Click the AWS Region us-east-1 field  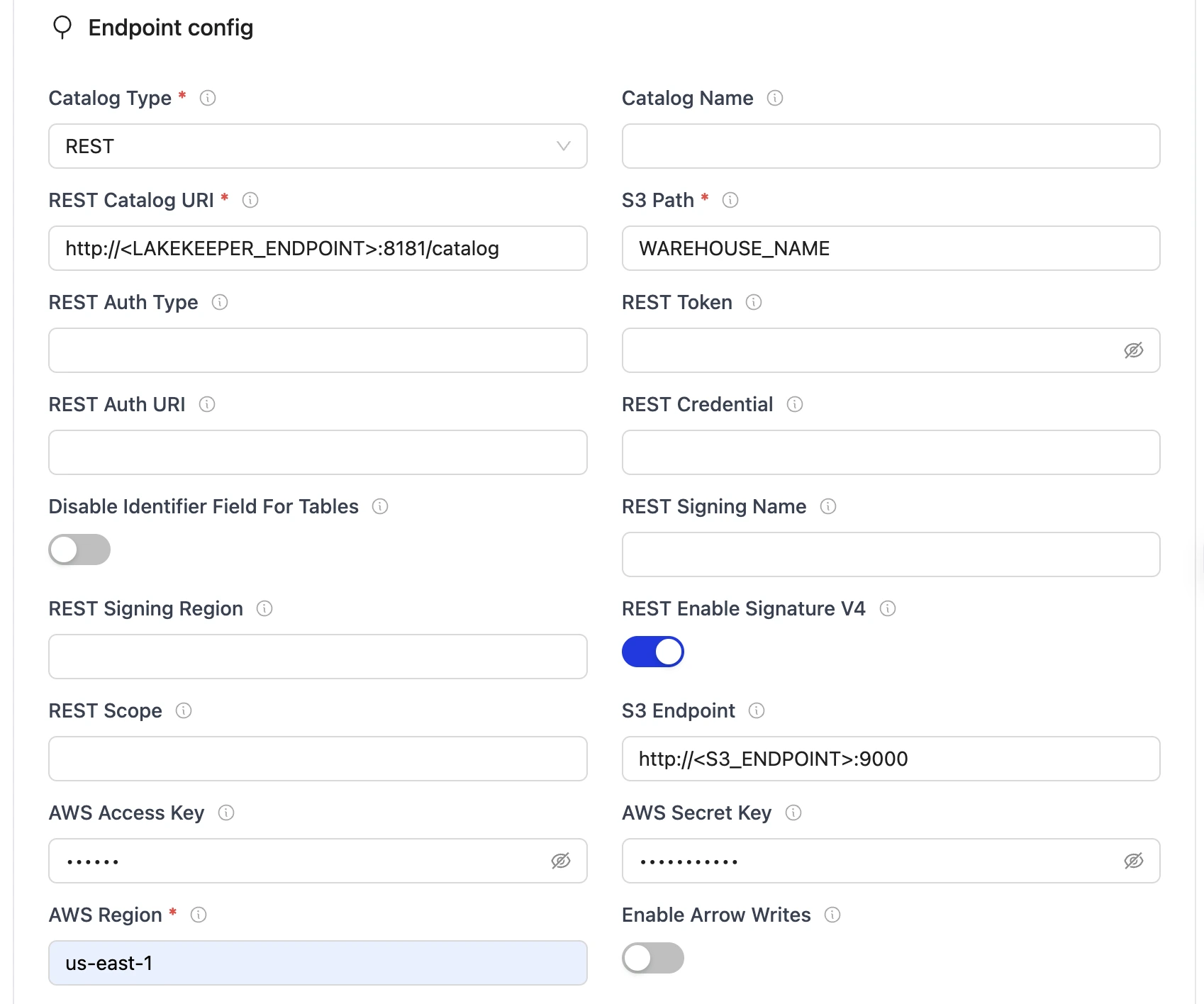tap(318, 963)
